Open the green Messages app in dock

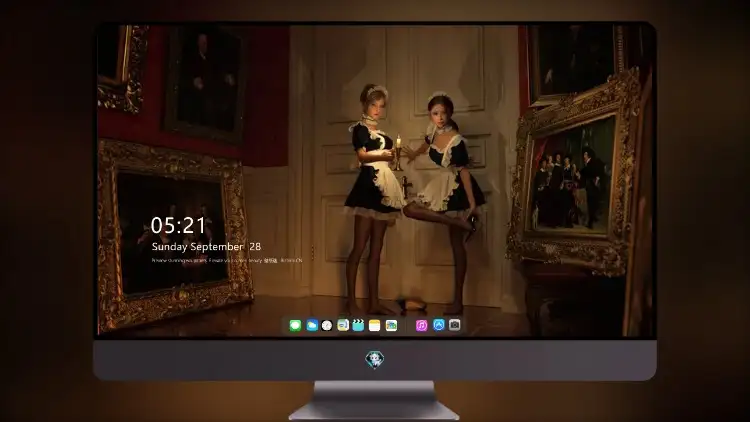pyautogui.click(x=295, y=326)
